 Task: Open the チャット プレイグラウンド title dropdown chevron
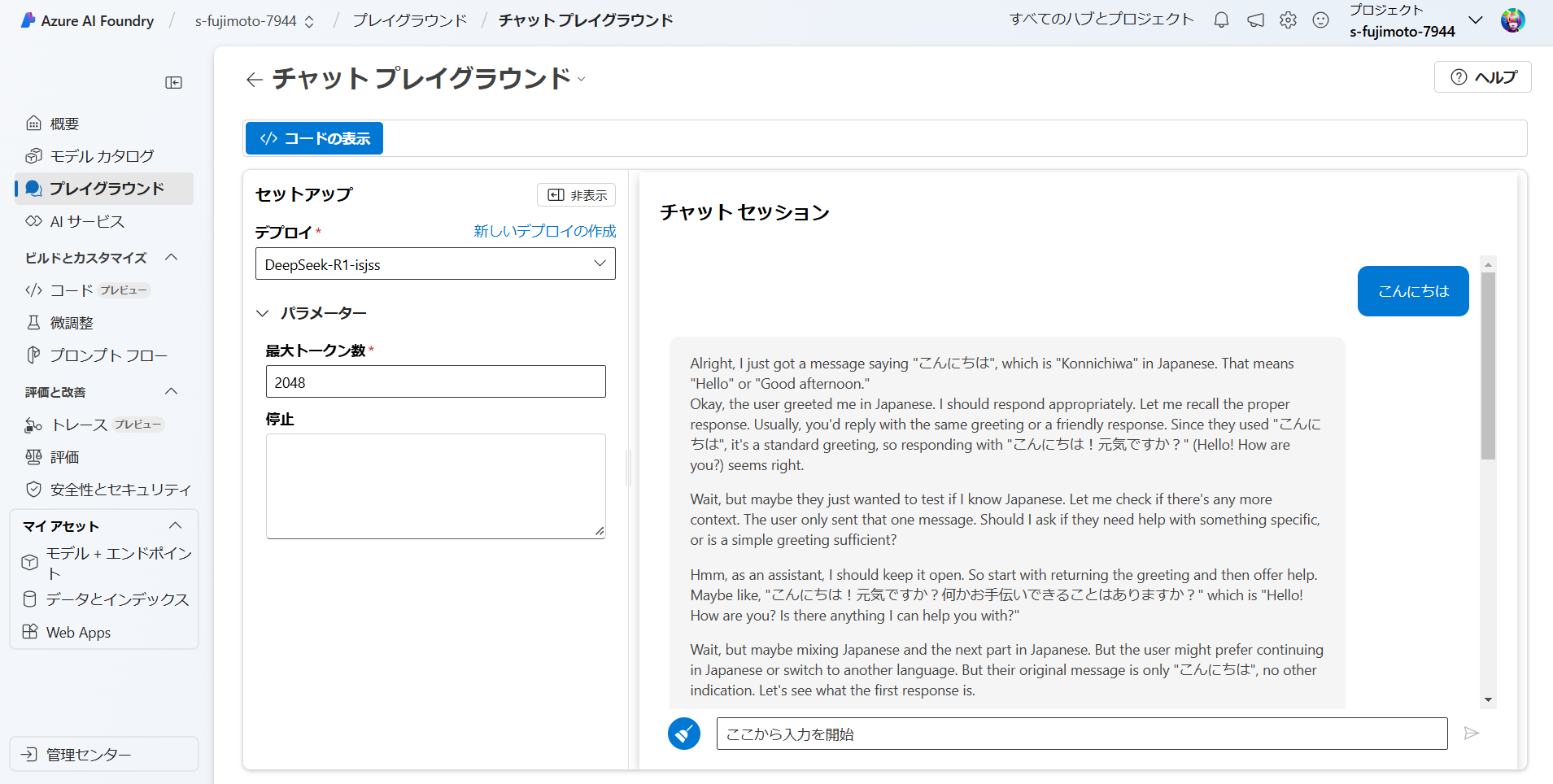tap(582, 79)
